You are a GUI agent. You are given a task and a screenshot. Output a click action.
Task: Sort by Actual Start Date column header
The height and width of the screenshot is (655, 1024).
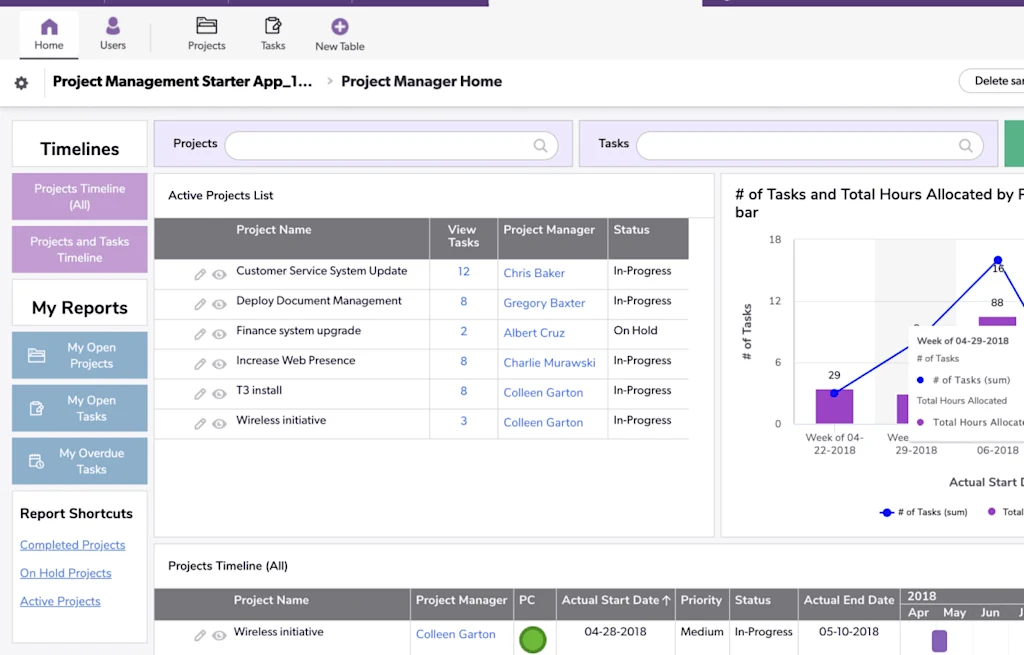[616, 600]
